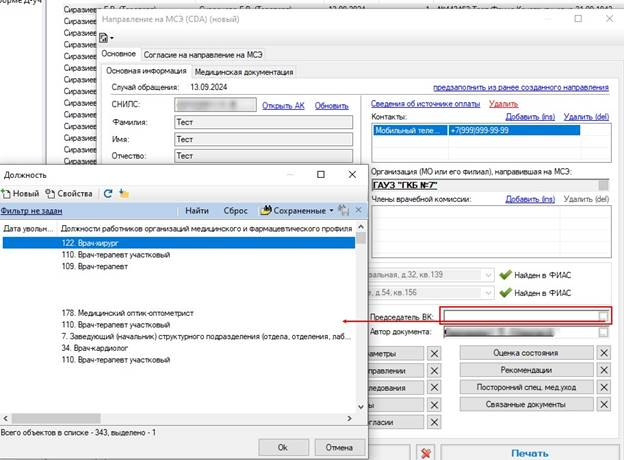
Task: Click the Дата увольн... column header
Action: coord(28,228)
